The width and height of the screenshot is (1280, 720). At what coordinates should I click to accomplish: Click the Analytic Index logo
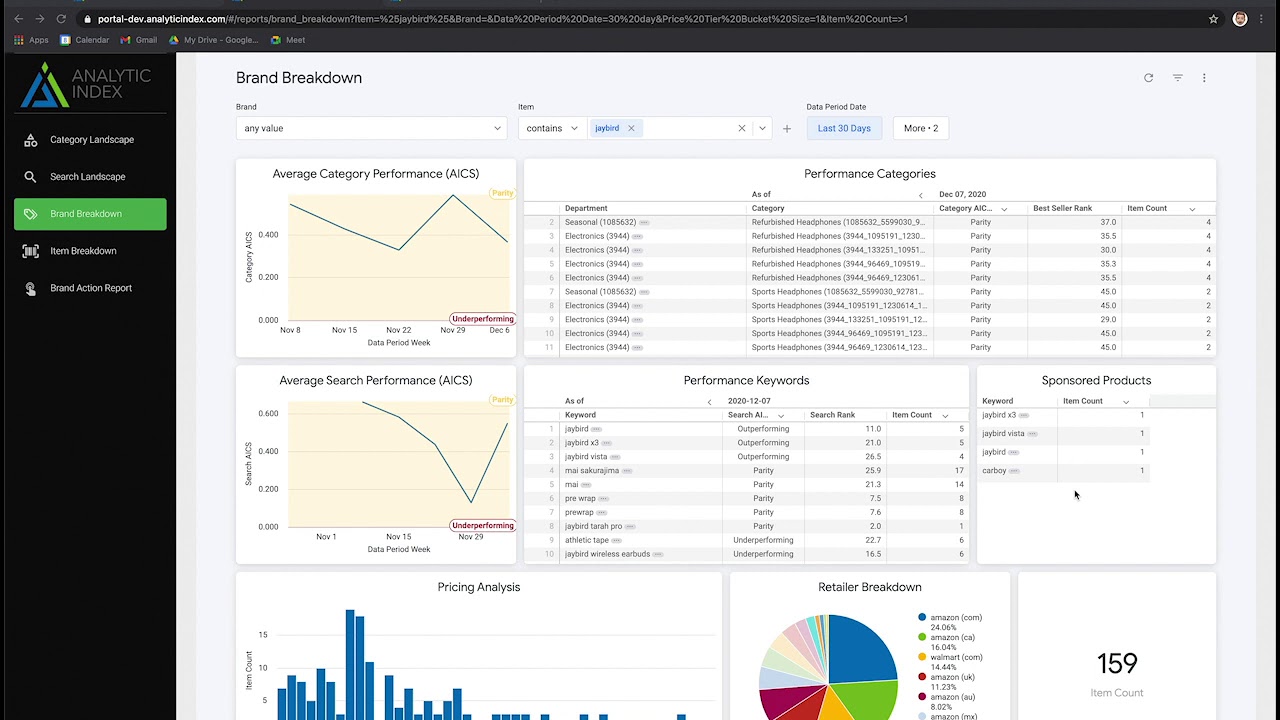[x=86, y=84]
